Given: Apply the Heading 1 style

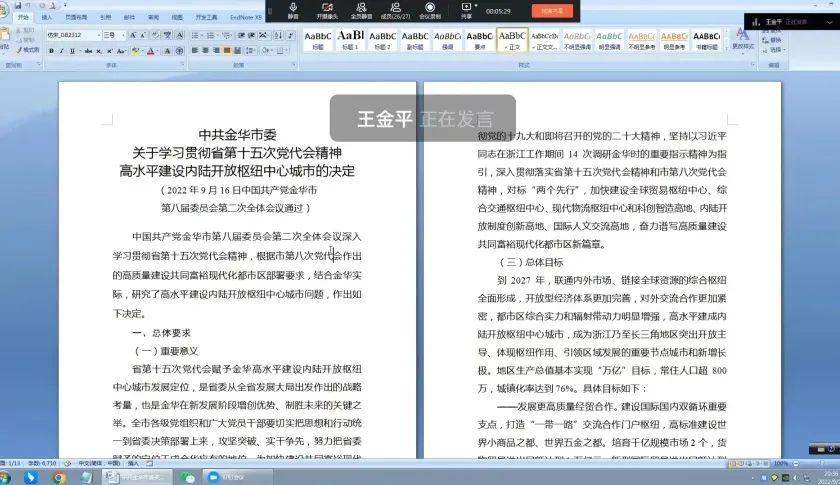Looking at the screenshot, I should pyautogui.click(x=350, y=38).
